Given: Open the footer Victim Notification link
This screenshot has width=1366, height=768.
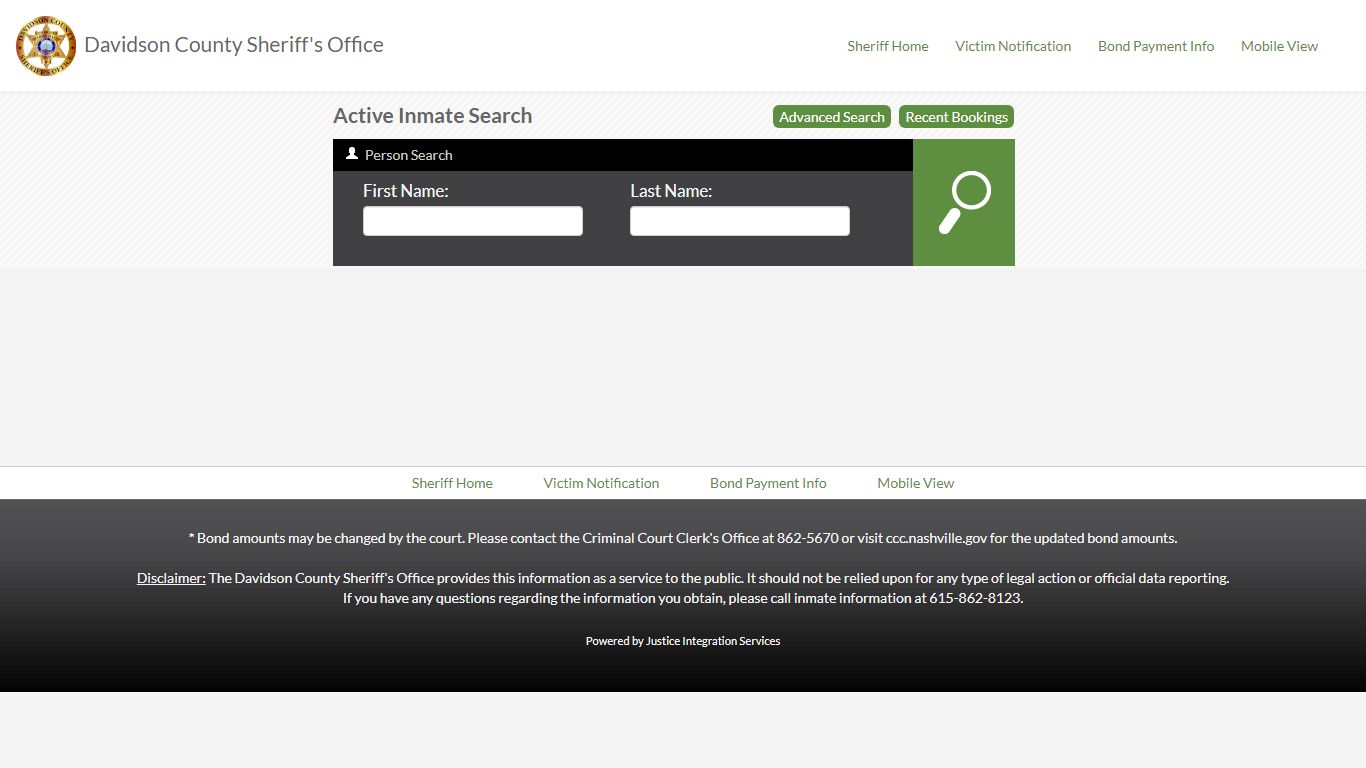Looking at the screenshot, I should pos(601,483).
